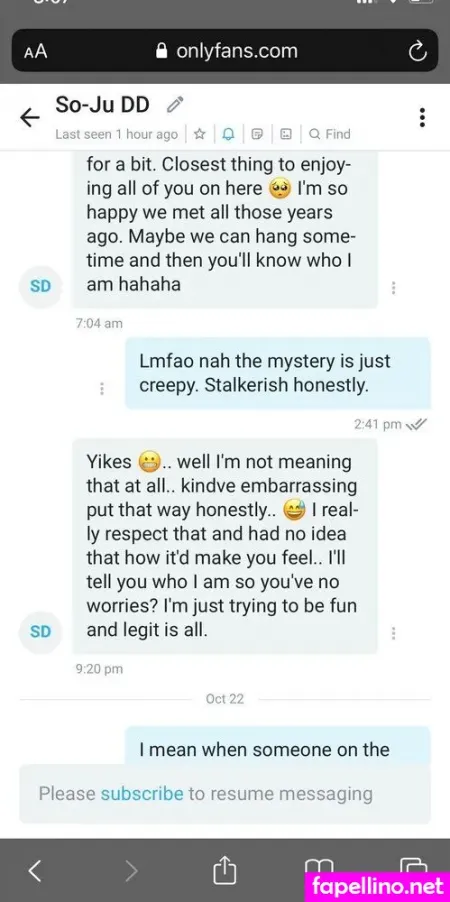Open options for the Yikes message
Screen dimensions: 450x902
click(394, 633)
